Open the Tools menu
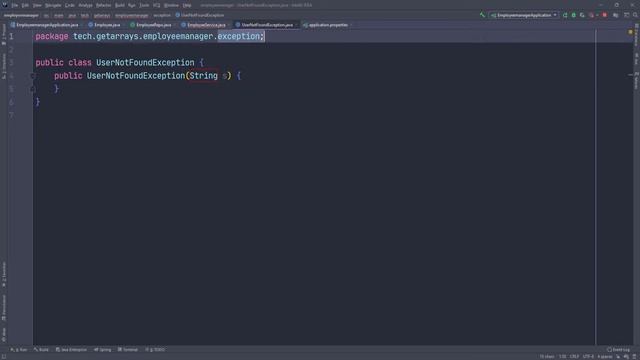The width and height of the screenshot is (640, 360). (144, 5)
